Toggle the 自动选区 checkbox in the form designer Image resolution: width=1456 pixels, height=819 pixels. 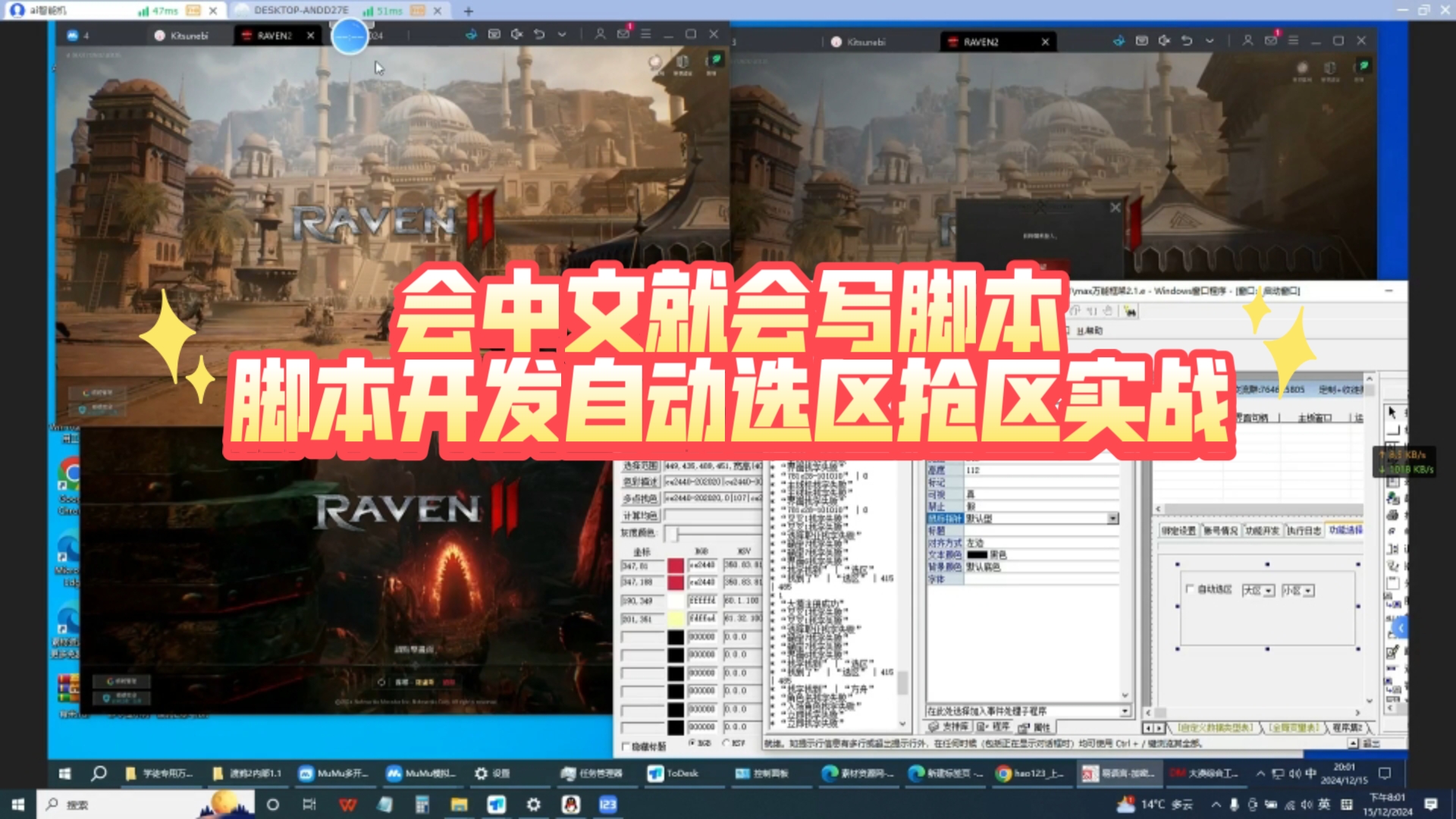(x=1189, y=589)
